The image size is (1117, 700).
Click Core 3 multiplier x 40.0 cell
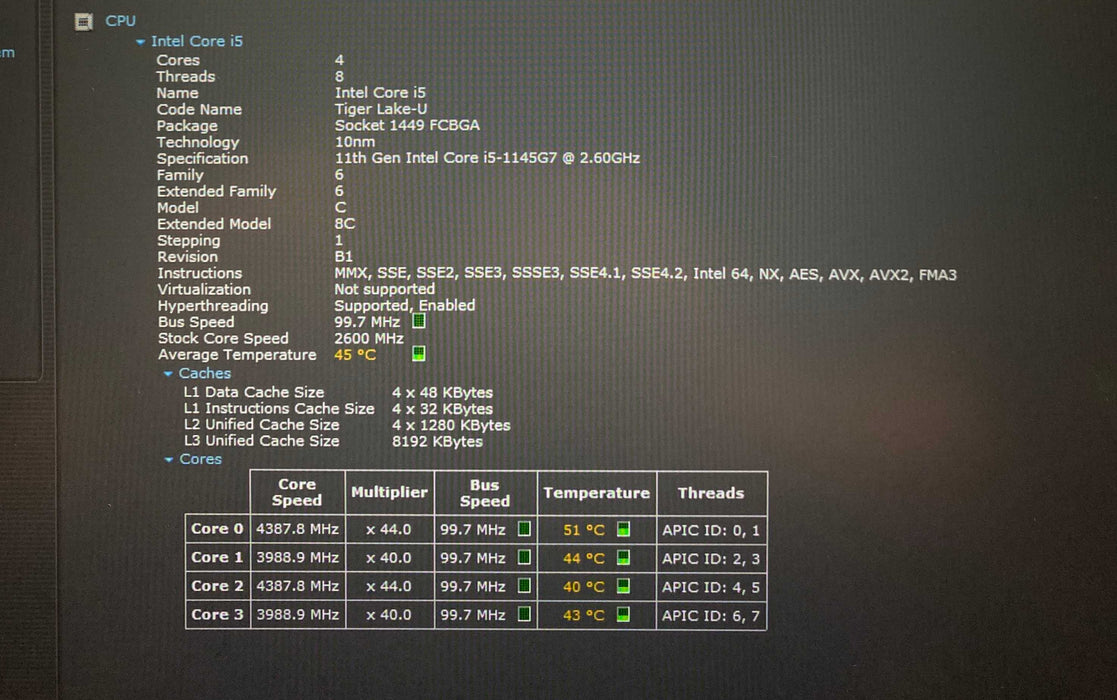pos(389,615)
